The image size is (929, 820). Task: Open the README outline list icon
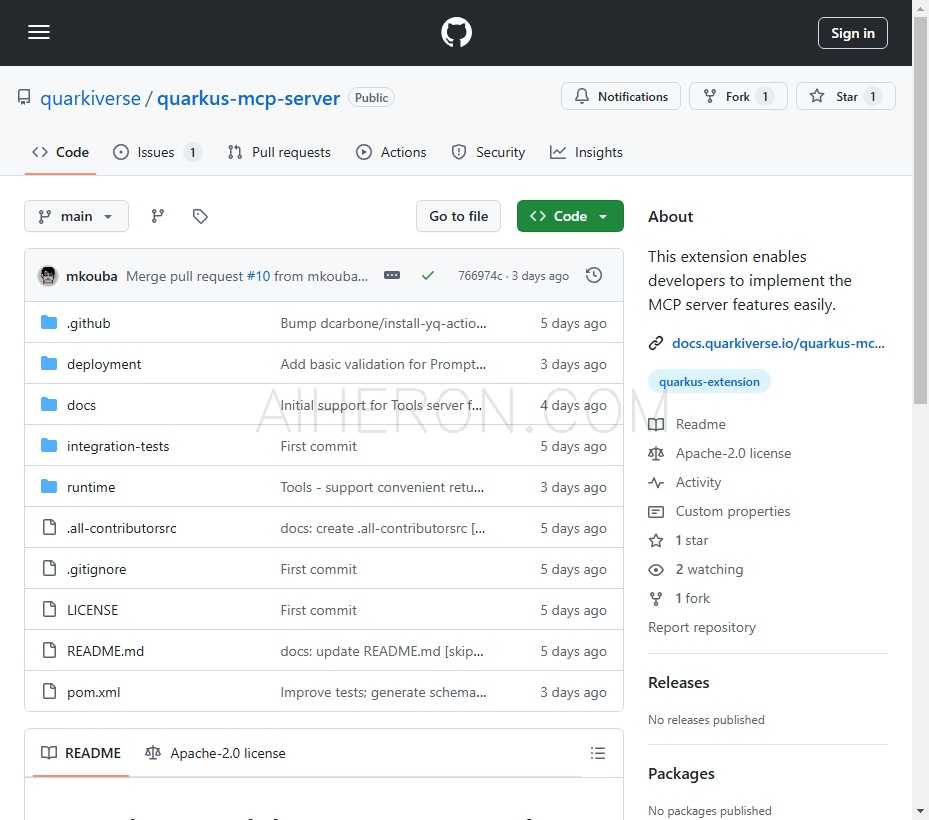598,753
